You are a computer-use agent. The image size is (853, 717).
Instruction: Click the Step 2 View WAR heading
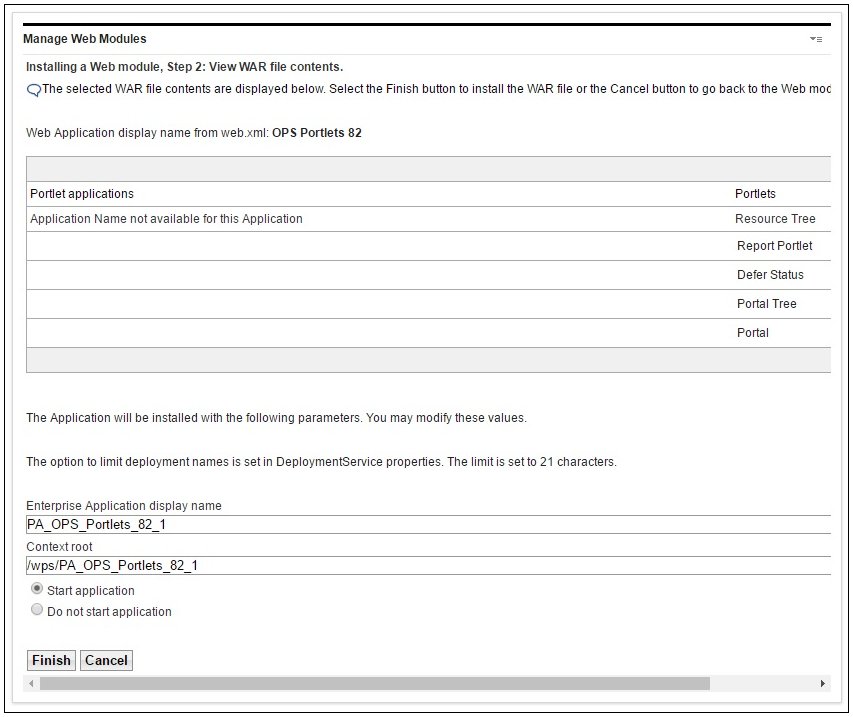click(x=184, y=67)
